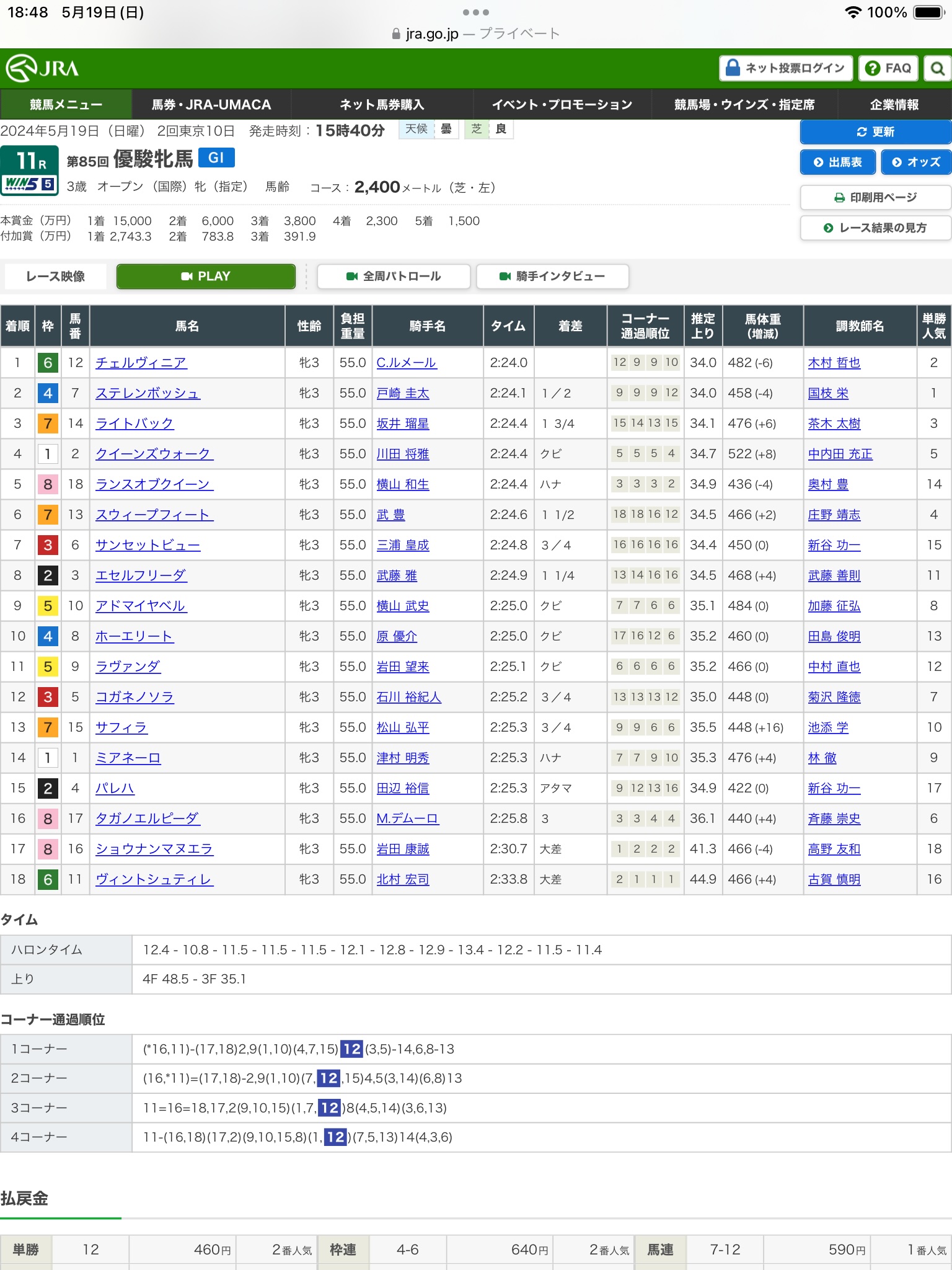Open horse ショウナンマヌエラ
Viewport: 952px width, 1270px height.
pos(154,849)
